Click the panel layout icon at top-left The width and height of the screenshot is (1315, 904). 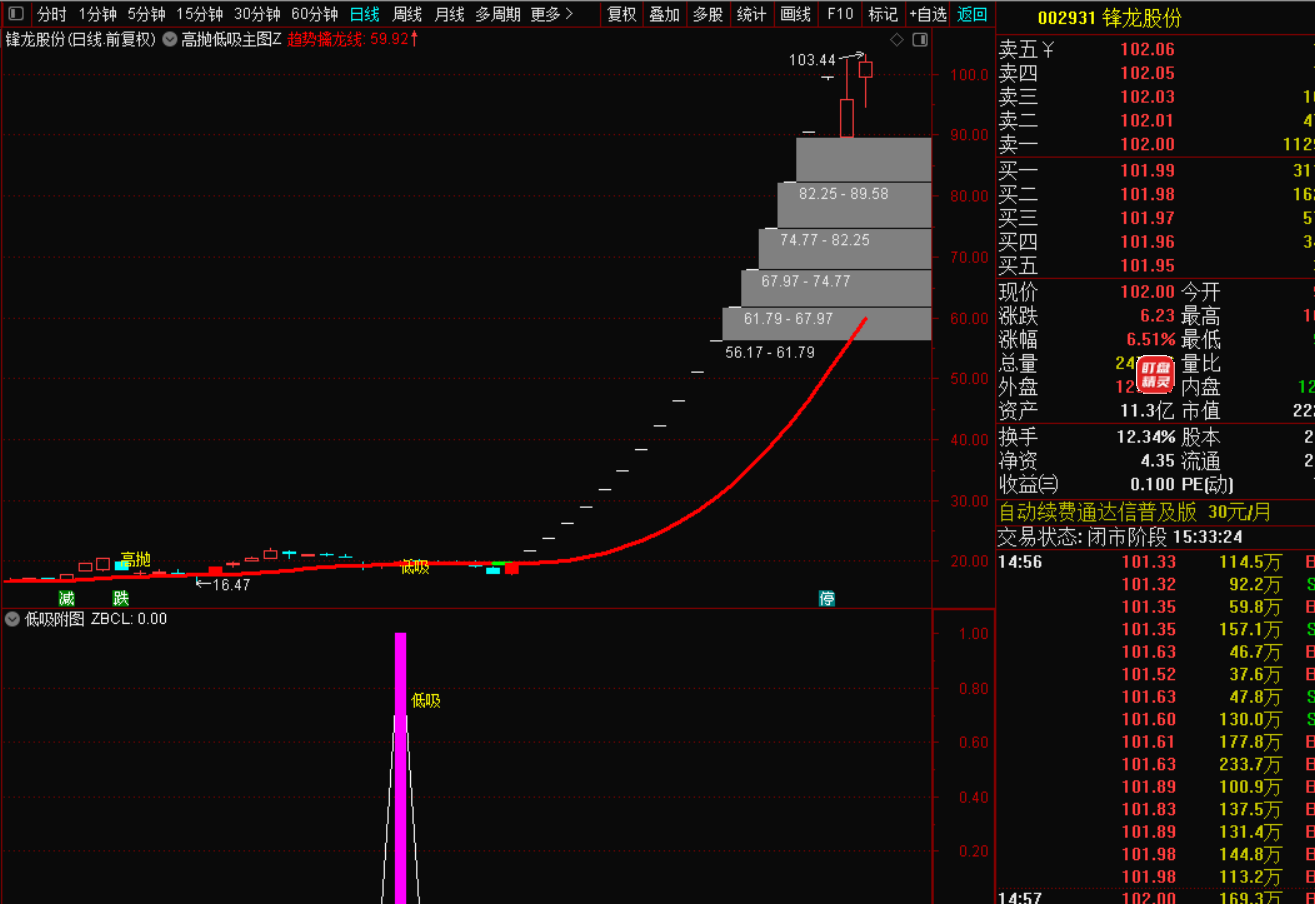[16, 14]
